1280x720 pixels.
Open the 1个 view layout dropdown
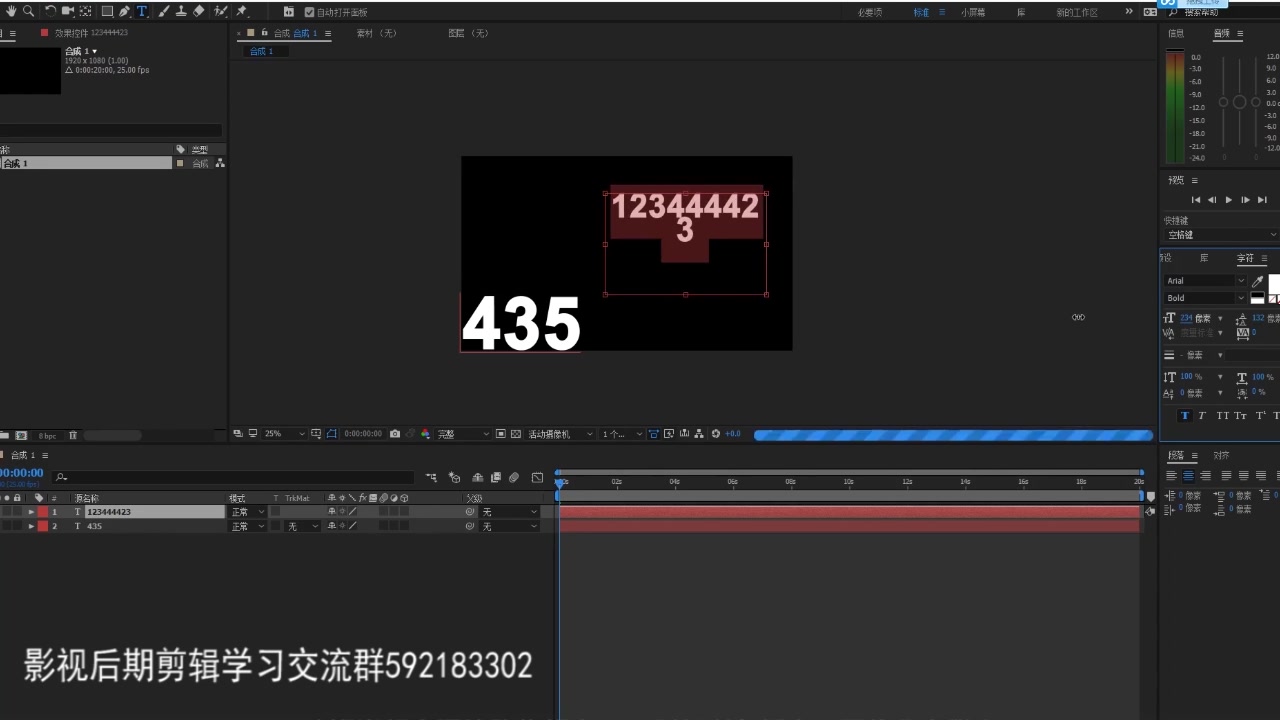pos(621,434)
